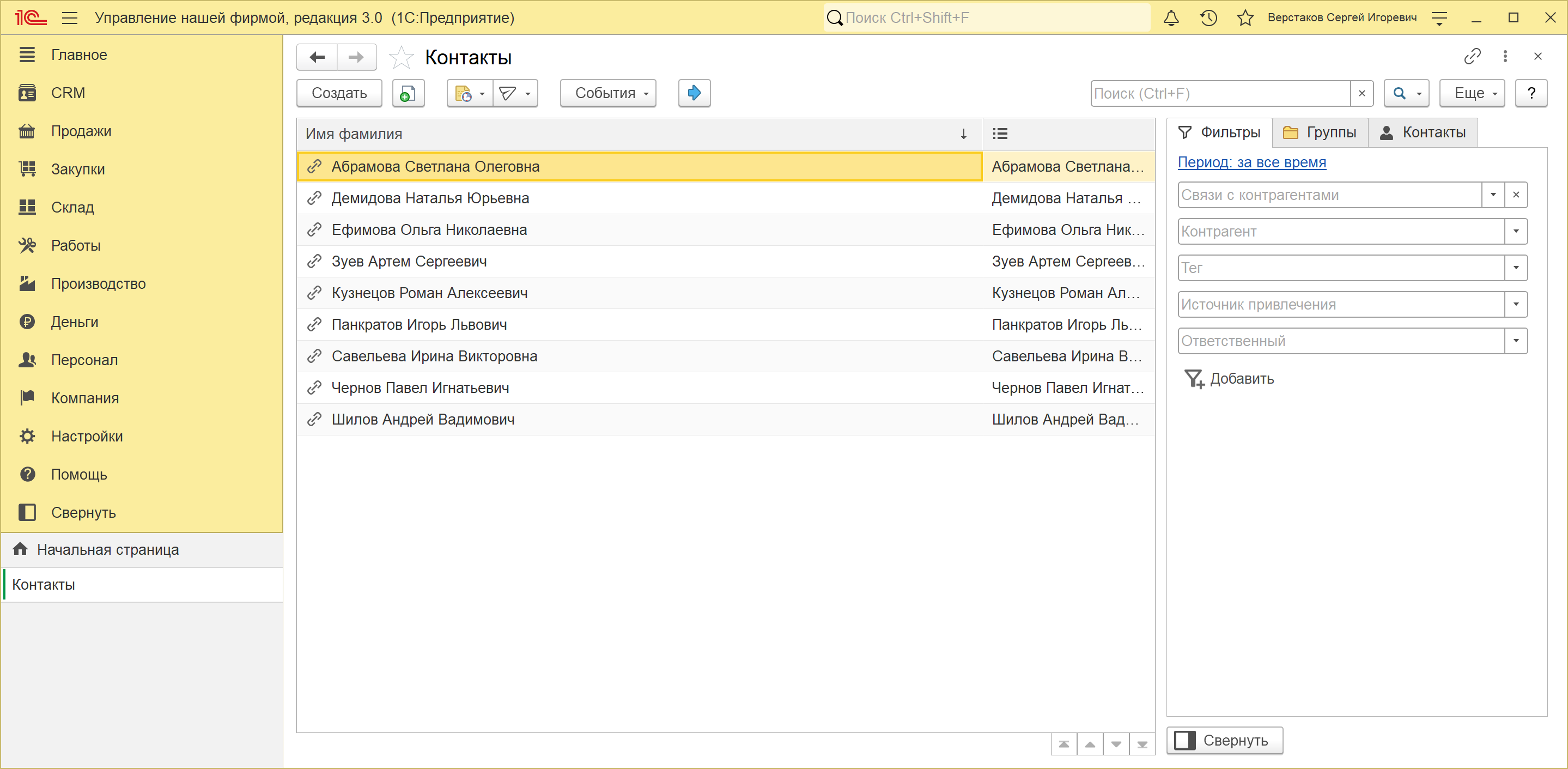Expand the Источник привлечения dropdown

1516,305
